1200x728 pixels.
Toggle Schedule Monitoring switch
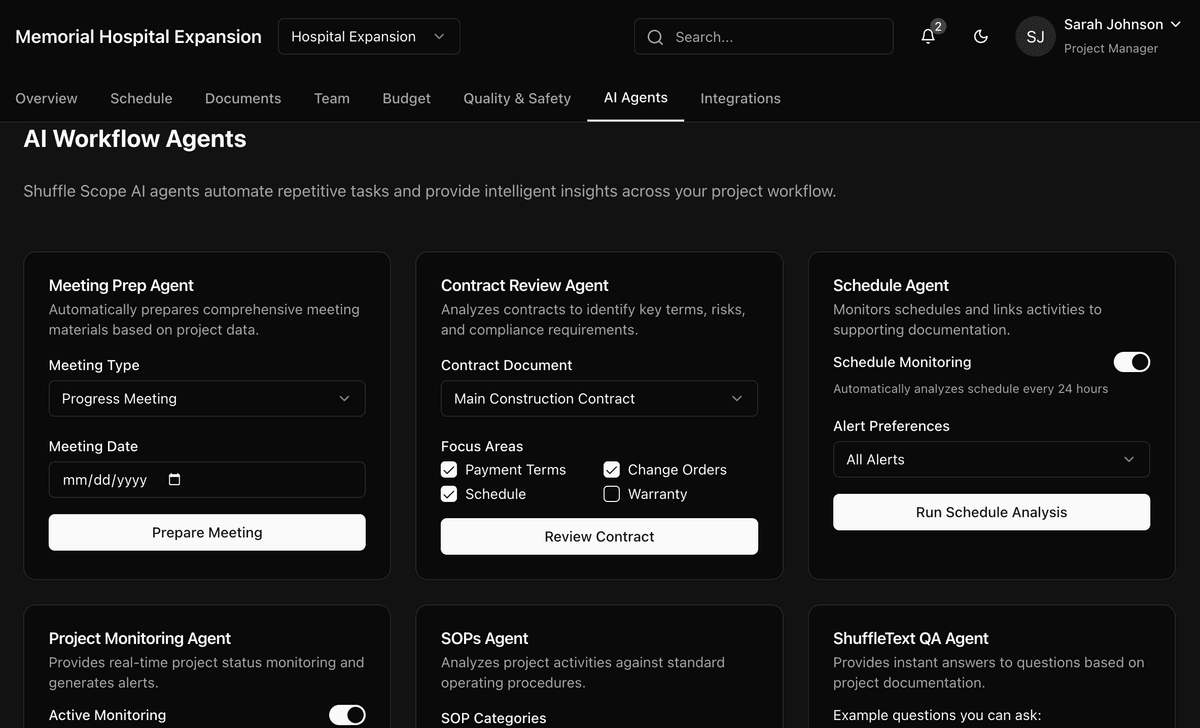coord(1132,362)
